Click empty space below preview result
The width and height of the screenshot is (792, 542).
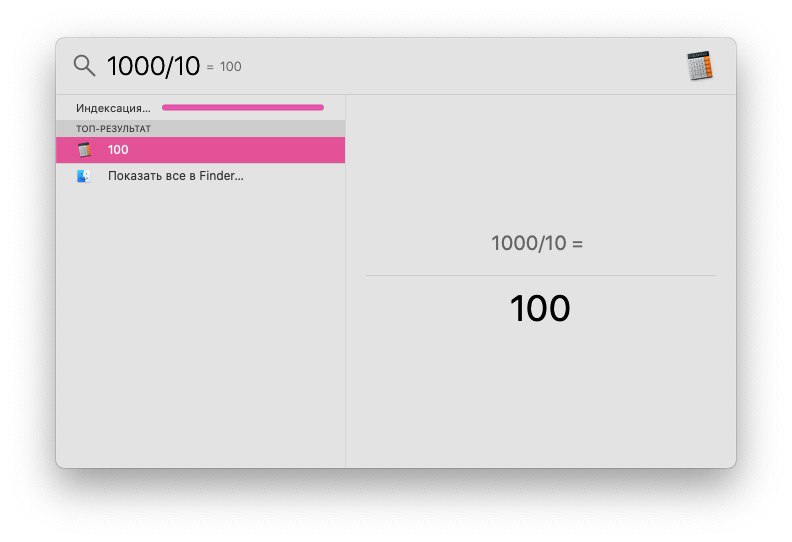click(x=541, y=397)
